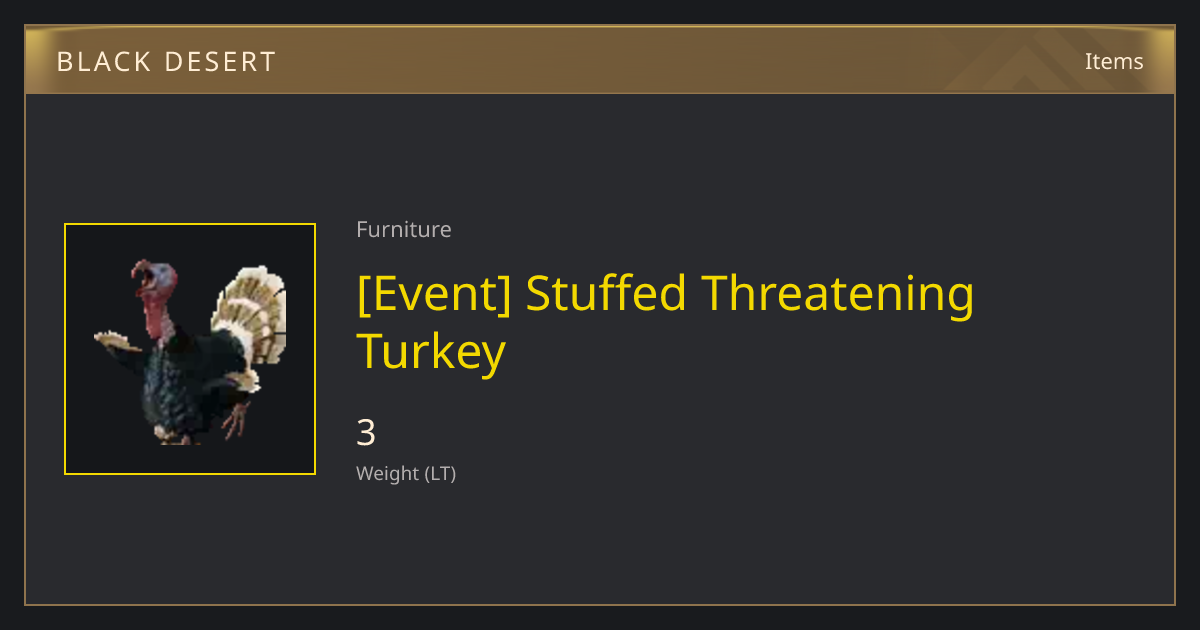Click the turkey's raised foot in the icon
Viewport: 1200px width, 630px height.
click(x=235, y=419)
